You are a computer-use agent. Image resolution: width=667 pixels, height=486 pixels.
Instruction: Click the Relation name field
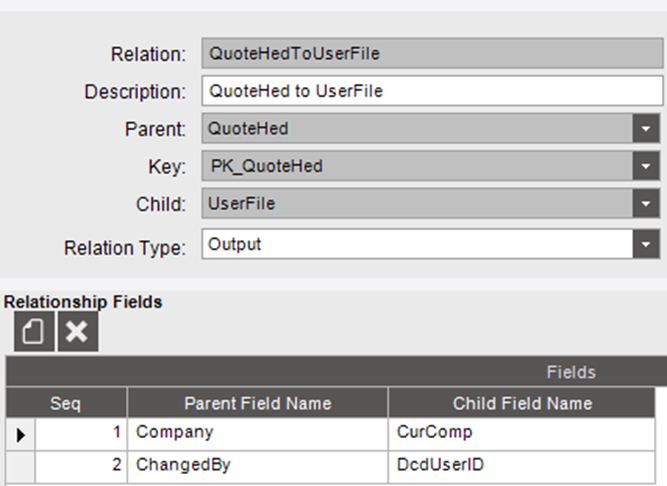pyautogui.click(x=432, y=53)
